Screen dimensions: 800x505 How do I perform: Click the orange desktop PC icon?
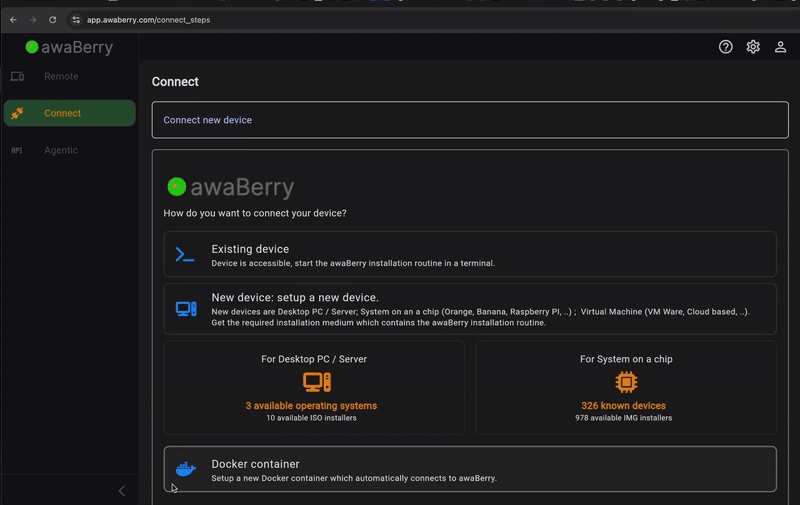tap(317, 382)
